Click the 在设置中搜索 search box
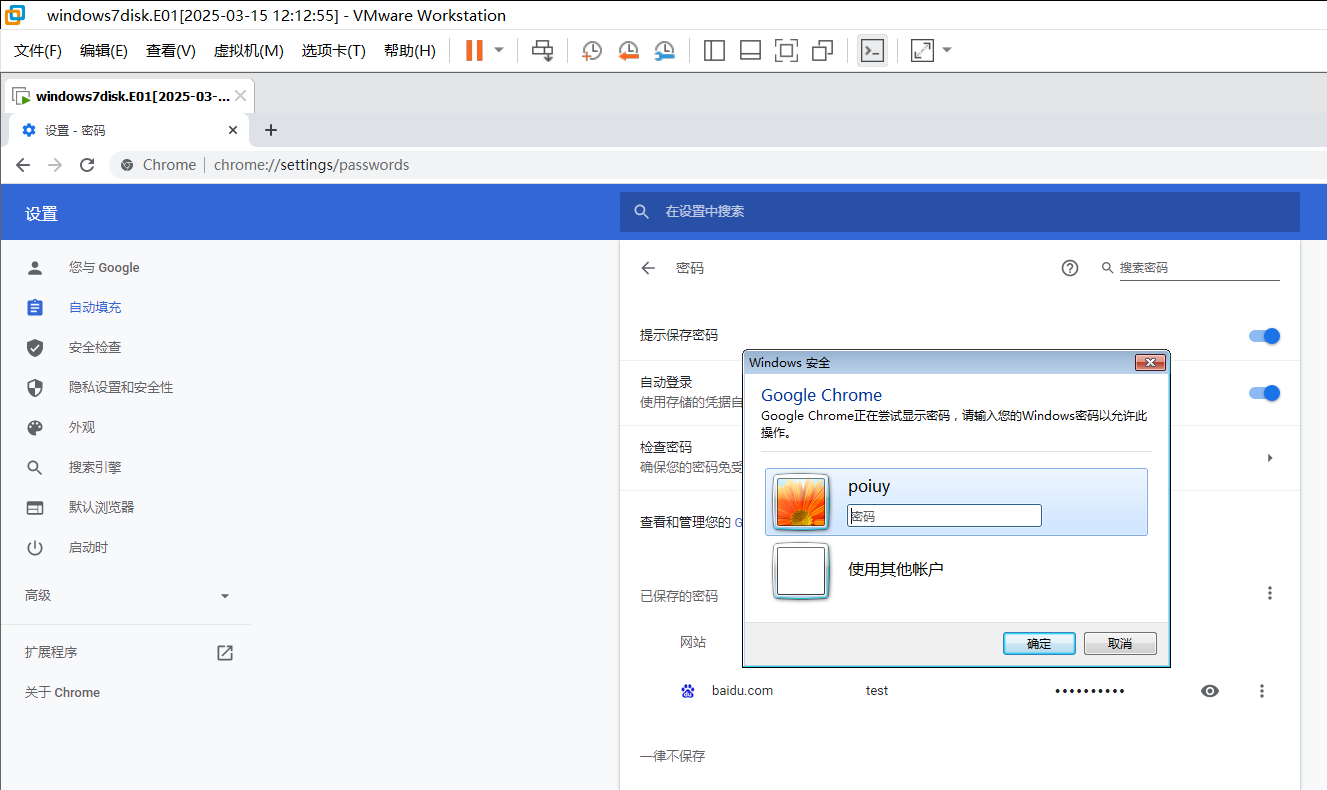Image resolution: width=1327 pixels, height=790 pixels. click(960, 212)
